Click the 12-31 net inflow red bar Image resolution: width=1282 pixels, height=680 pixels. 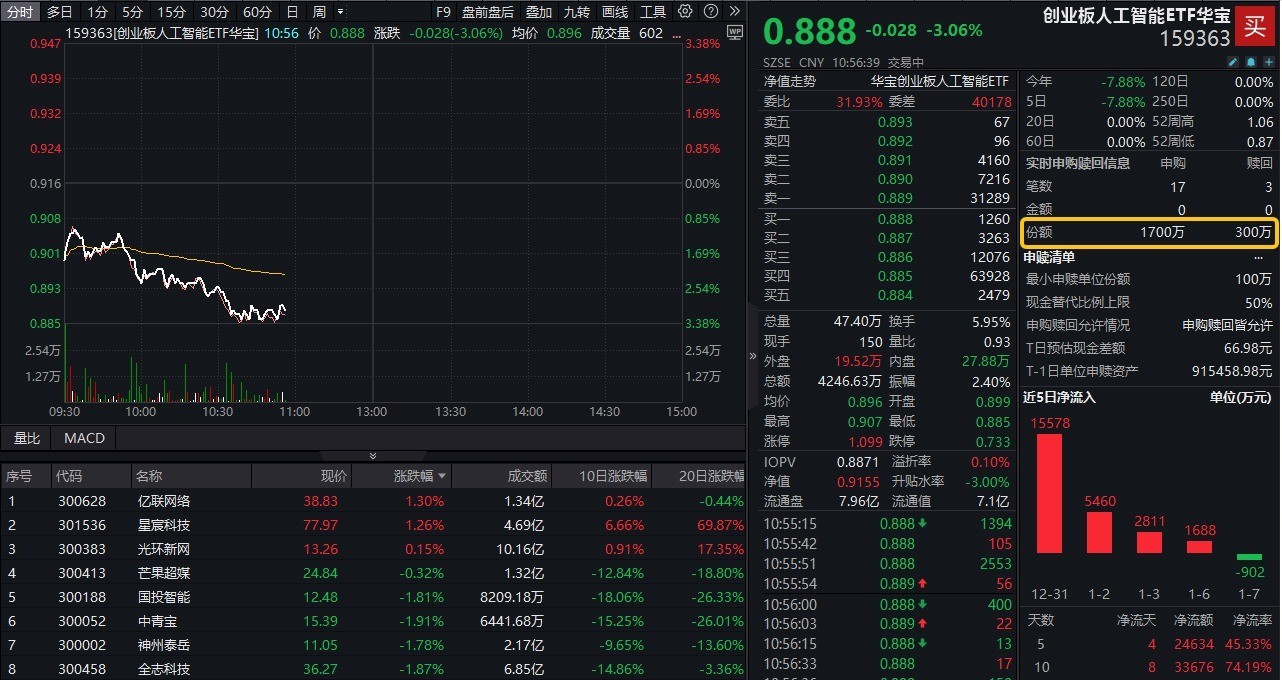coord(1049,493)
